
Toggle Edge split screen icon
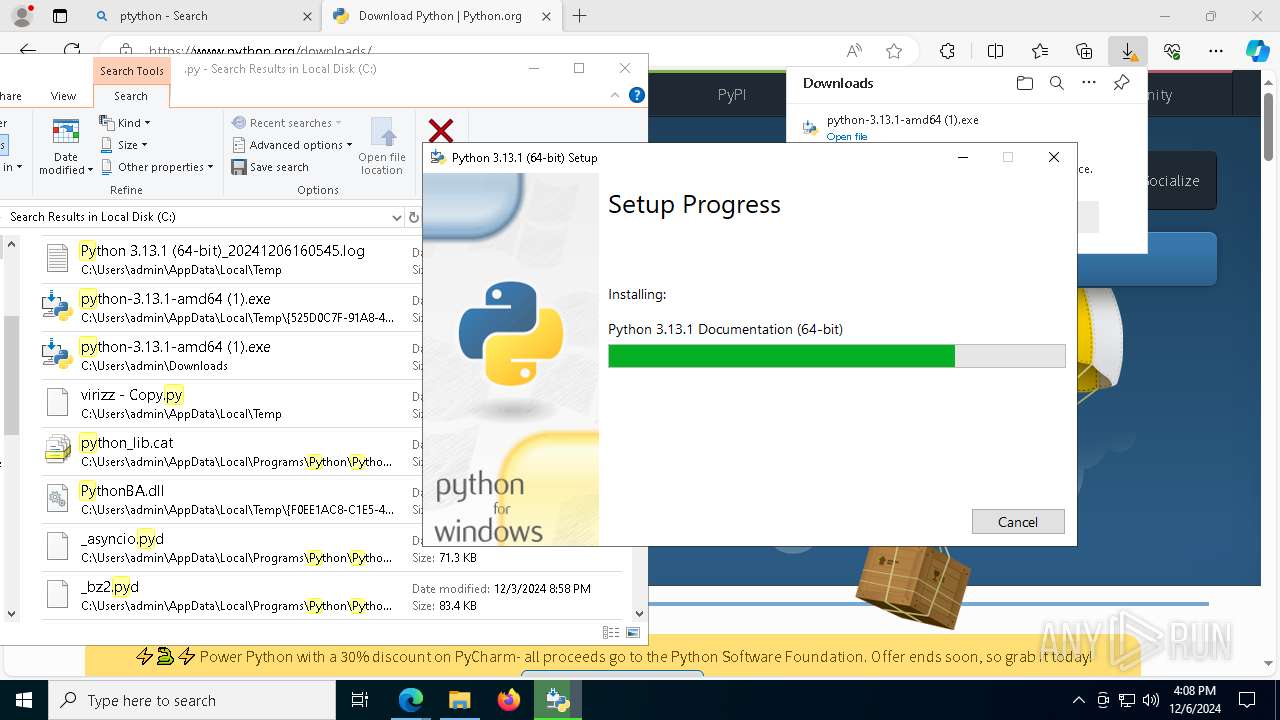(x=995, y=51)
